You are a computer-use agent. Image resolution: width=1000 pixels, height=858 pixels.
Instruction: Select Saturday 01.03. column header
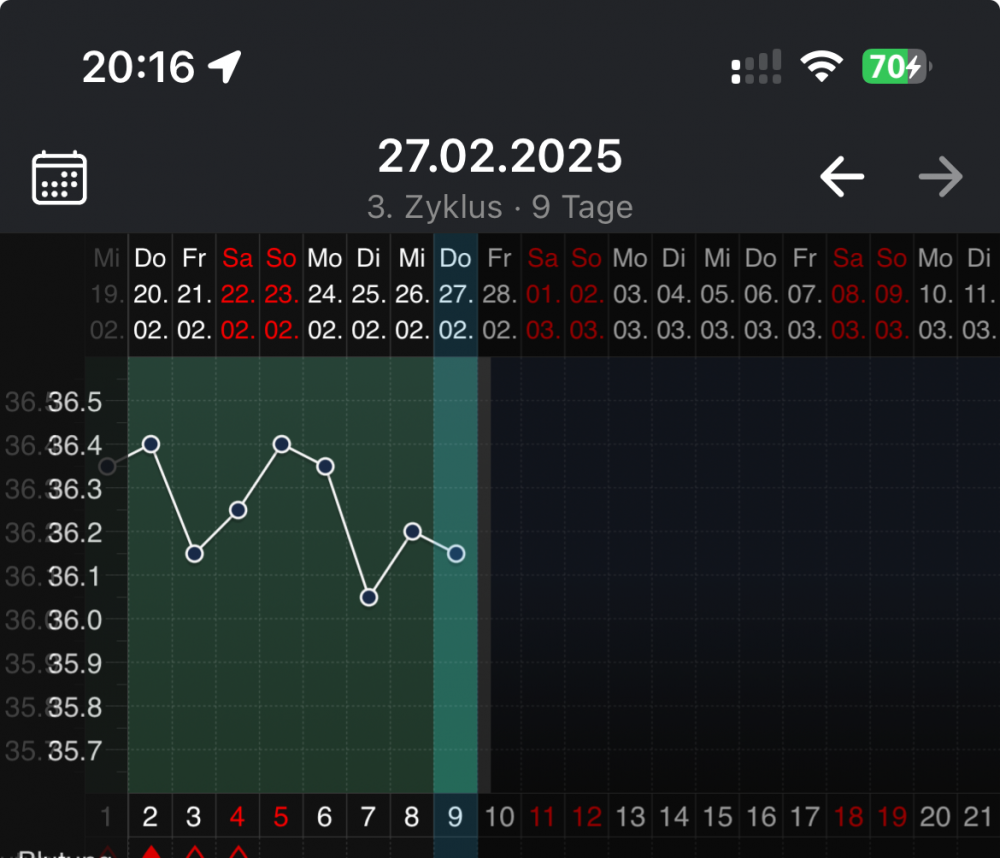pyautogui.click(x=543, y=294)
